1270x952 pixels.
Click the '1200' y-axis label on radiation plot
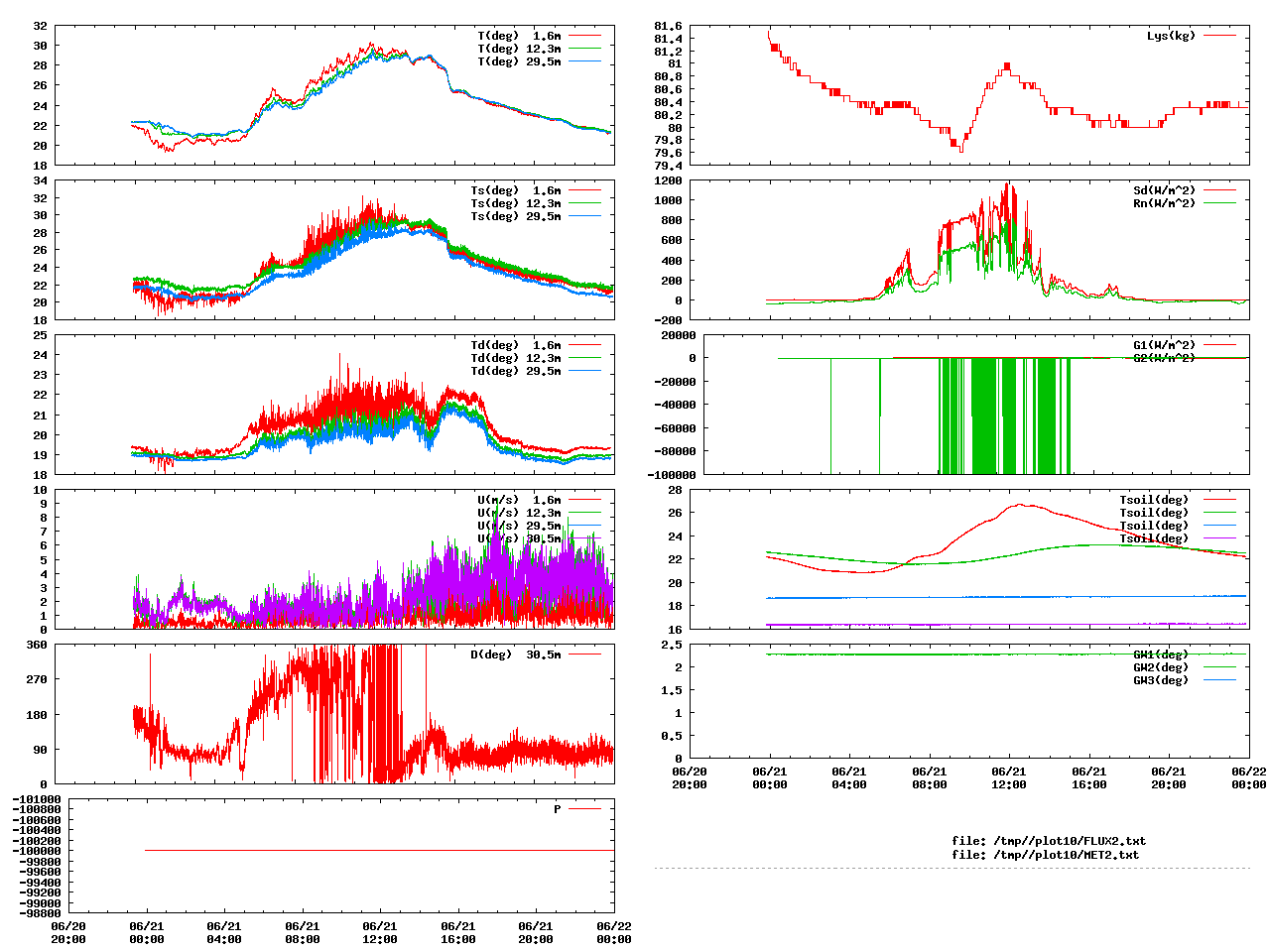click(x=668, y=180)
